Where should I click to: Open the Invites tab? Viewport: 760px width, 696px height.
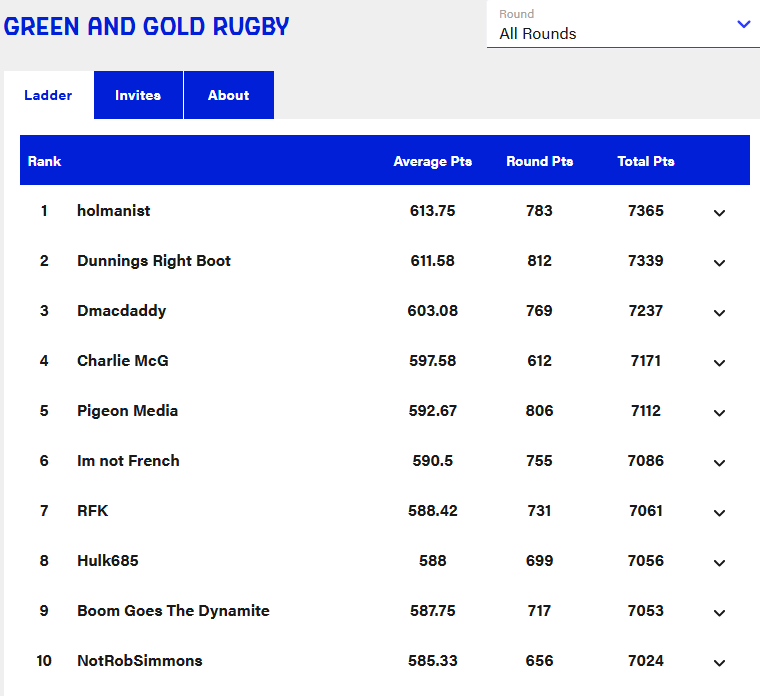138,96
